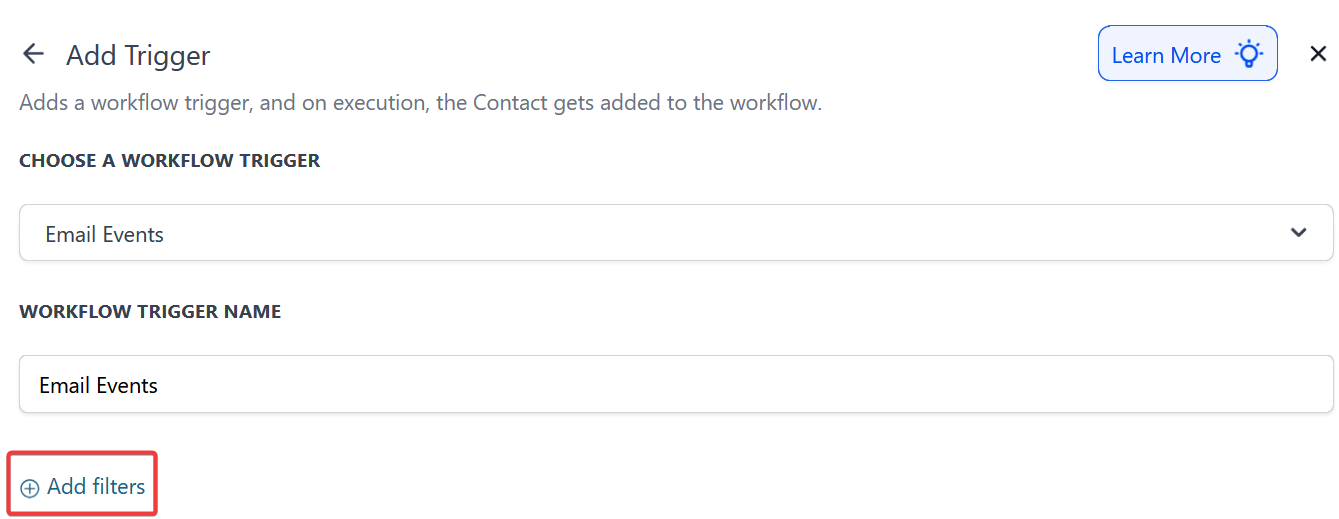Click the Add Trigger heading
1339x519 pixels.
[138, 55]
